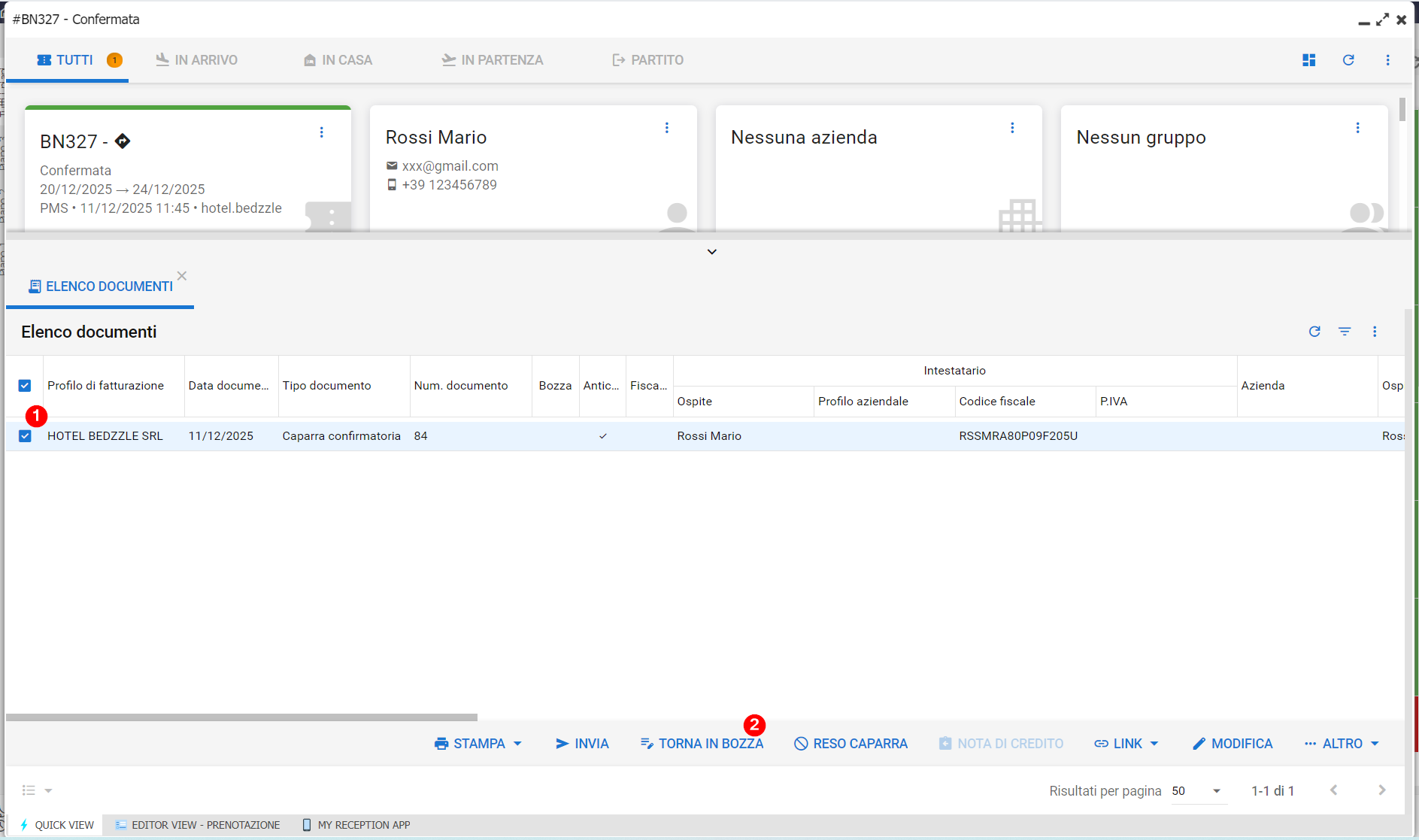Refresh the Elenco documenti list
Screen dimensions: 1419x840
point(1314,332)
